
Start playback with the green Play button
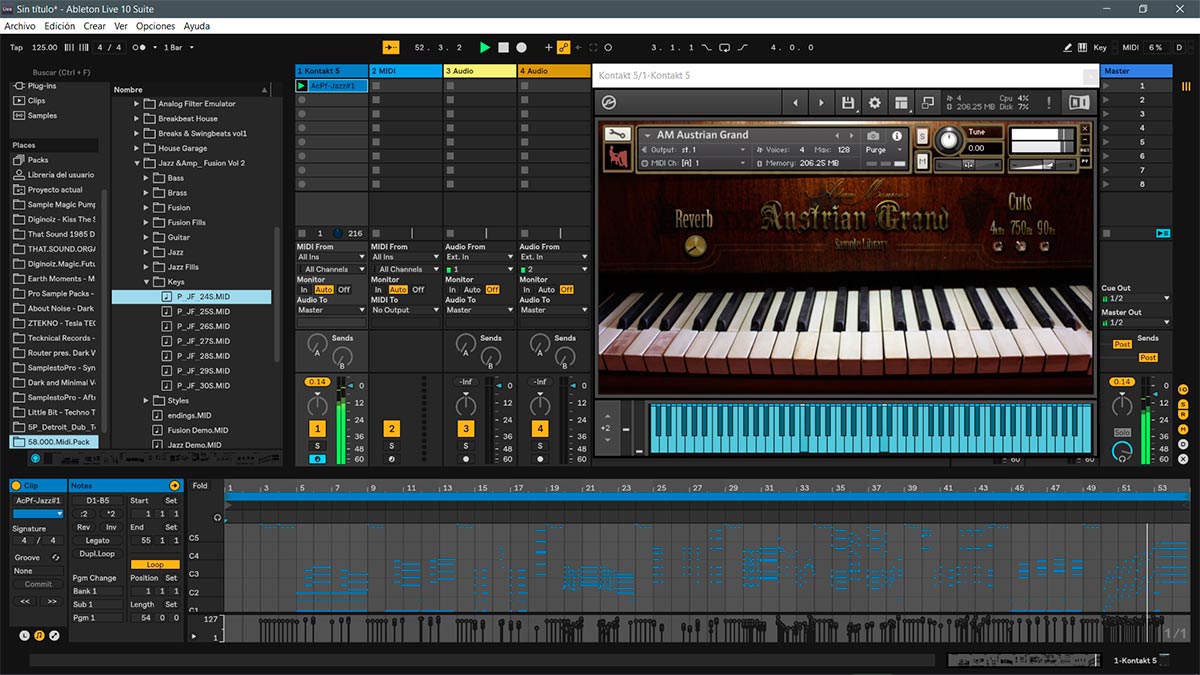click(485, 47)
